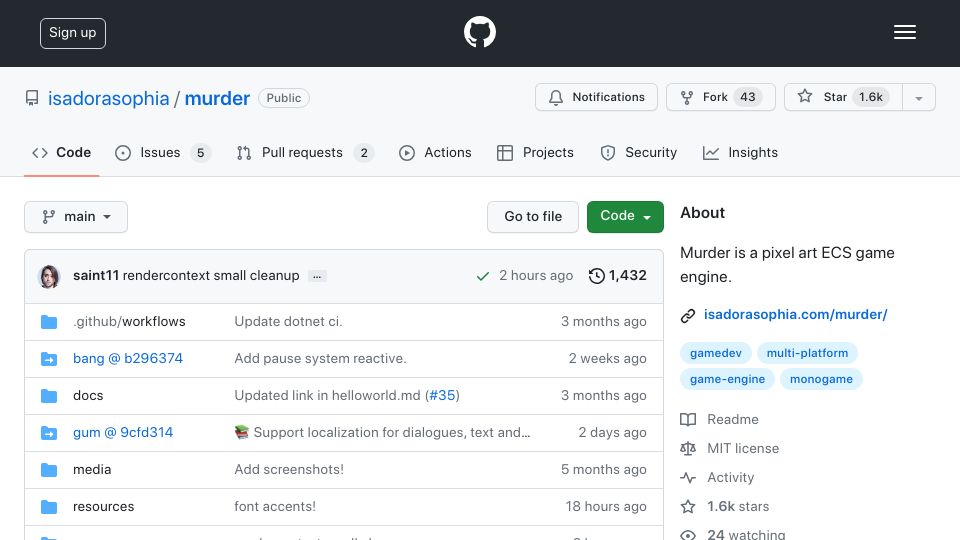Image resolution: width=960 pixels, height=540 pixels.
Task: Open the Add screenshots! commit message
Action: [289, 470]
